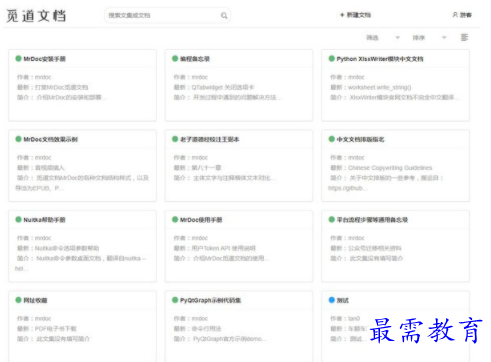Image resolution: width=491 pixels, height=362 pixels.
Task: Switch layout with the list view icon
Action: (464, 37)
